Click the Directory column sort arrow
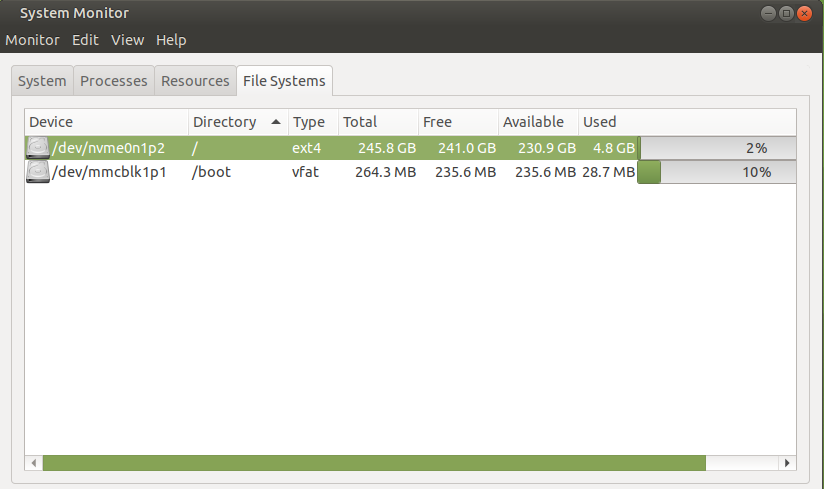 point(276,122)
